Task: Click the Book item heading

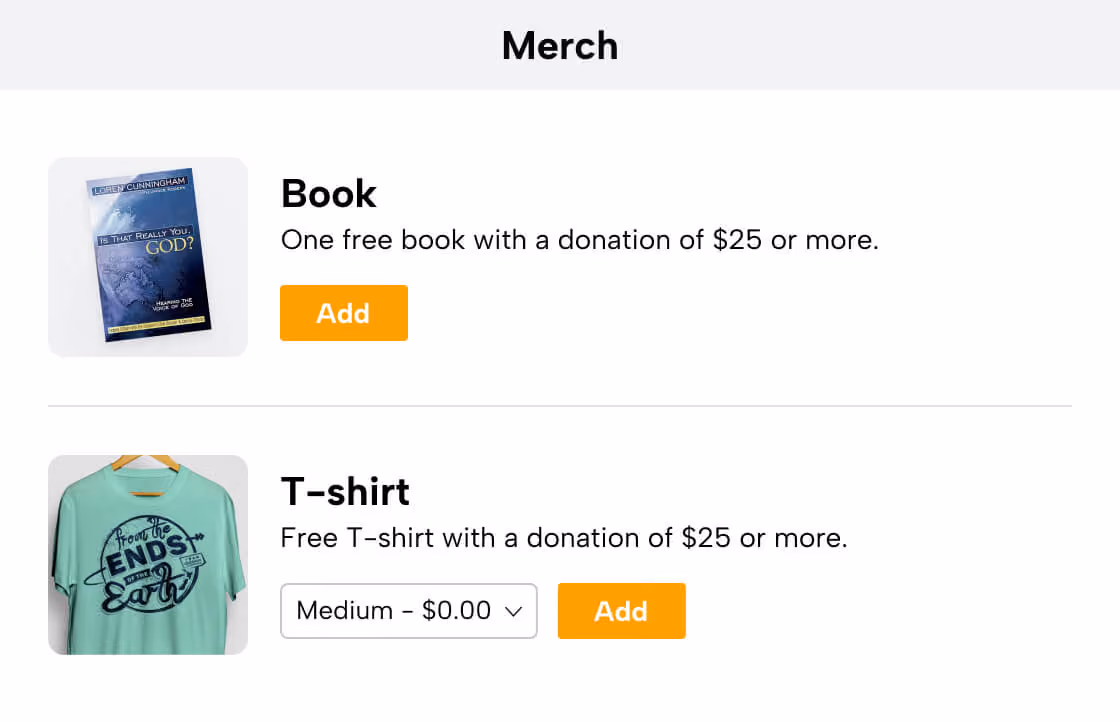Action: (329, 194)
